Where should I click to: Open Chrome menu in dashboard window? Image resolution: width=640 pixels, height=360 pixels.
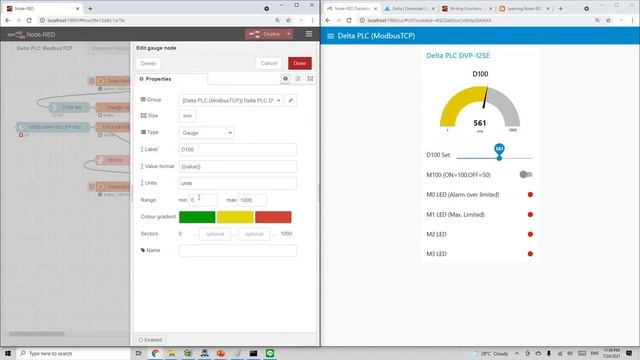[633, 20]
